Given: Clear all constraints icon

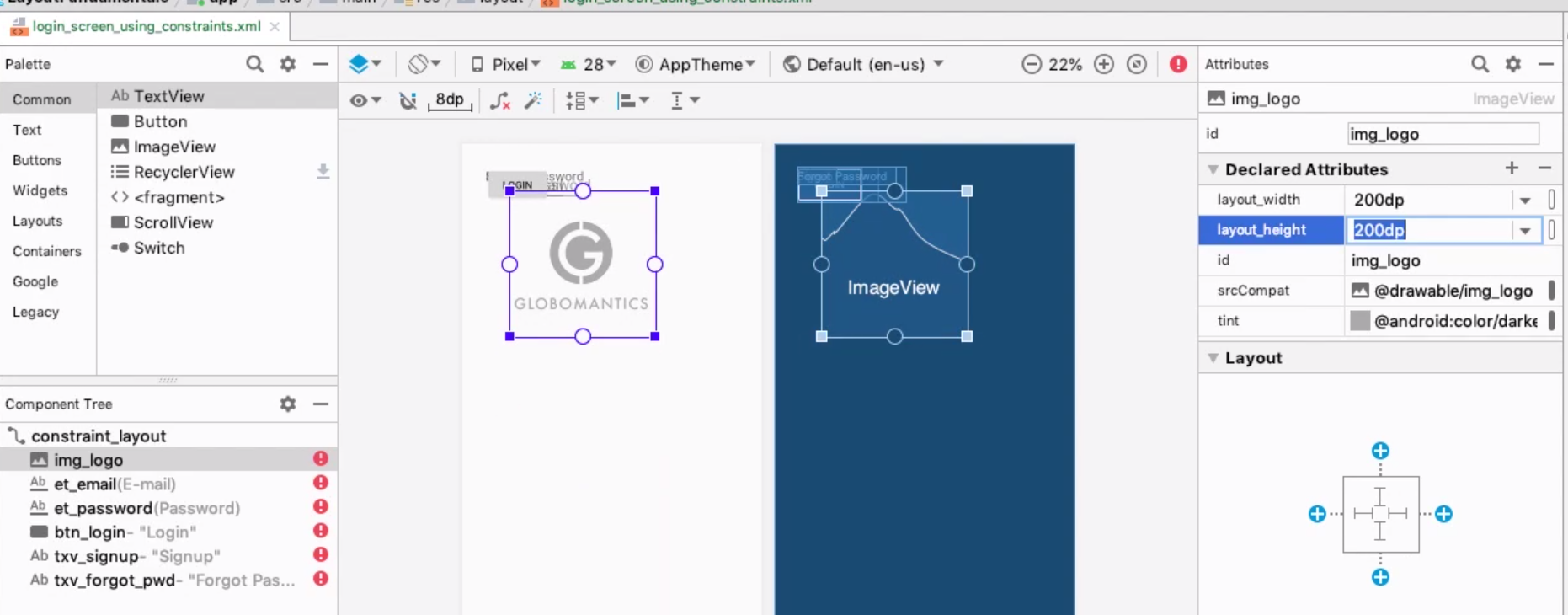Looking at the screenshot, I should click(x=500, y=100).
